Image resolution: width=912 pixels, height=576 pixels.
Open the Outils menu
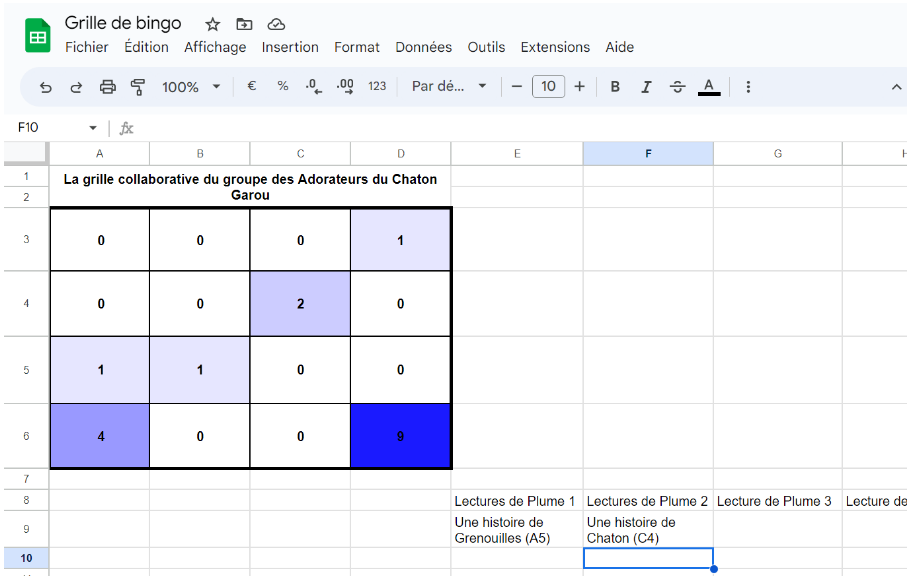point(486,47)
